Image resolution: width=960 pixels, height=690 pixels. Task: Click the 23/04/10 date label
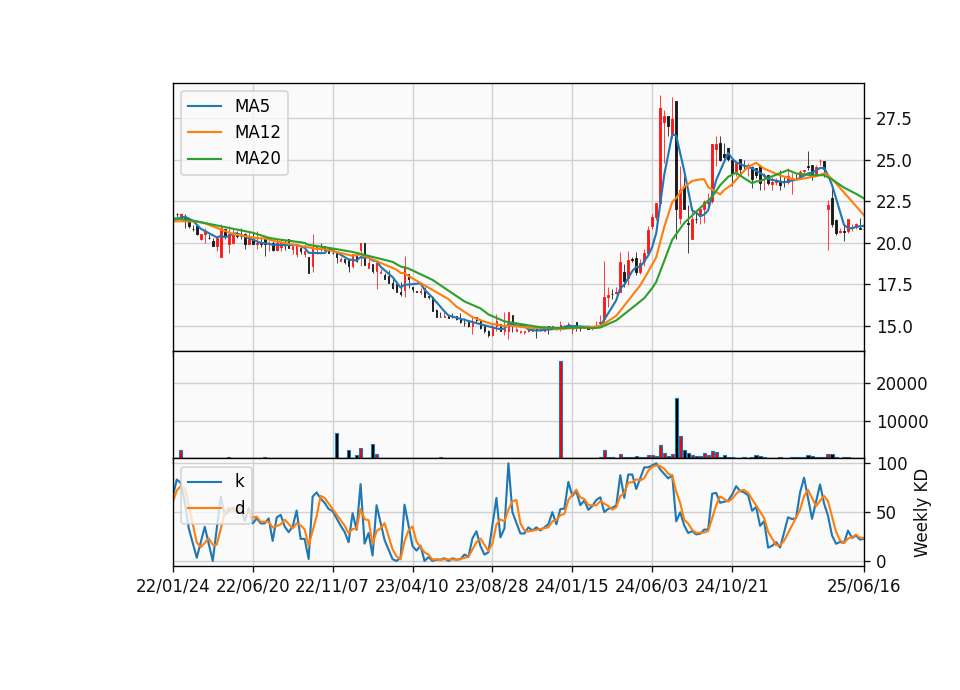point(412,587)
